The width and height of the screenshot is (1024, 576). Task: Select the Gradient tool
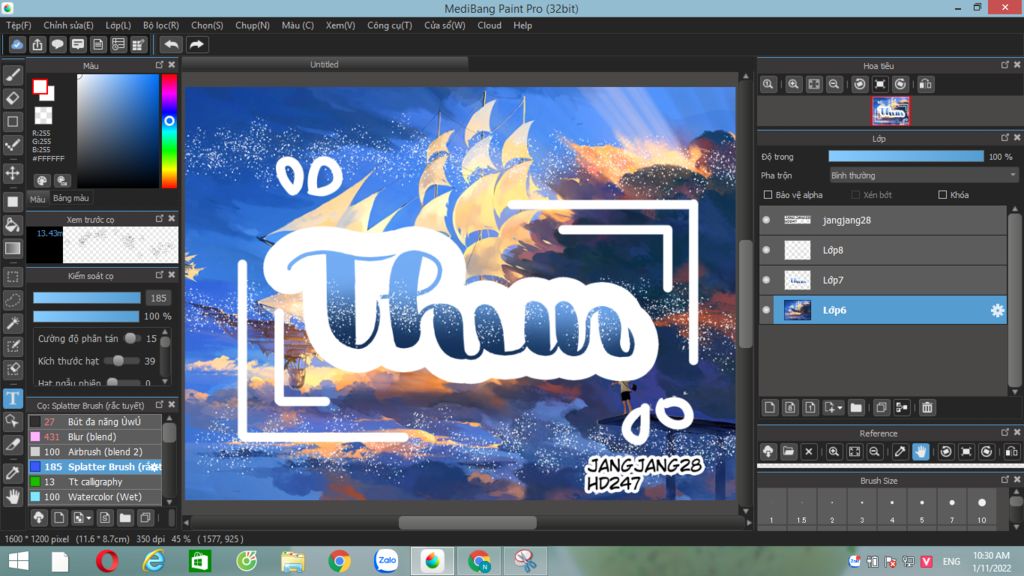(x=12, y=248)
